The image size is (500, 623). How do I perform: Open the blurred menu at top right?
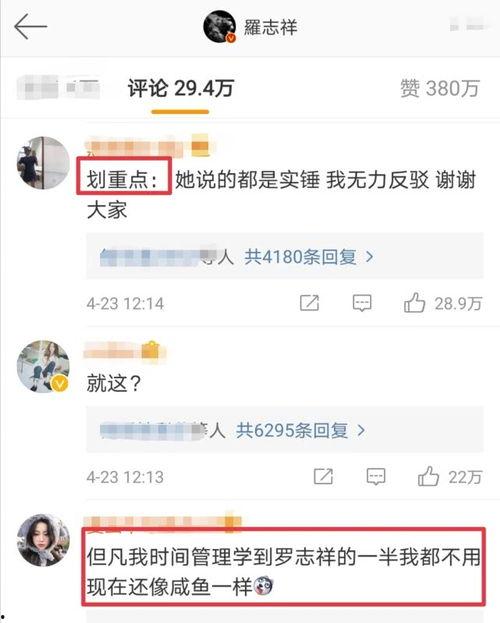pyautogui.click(x=468, y=25)
